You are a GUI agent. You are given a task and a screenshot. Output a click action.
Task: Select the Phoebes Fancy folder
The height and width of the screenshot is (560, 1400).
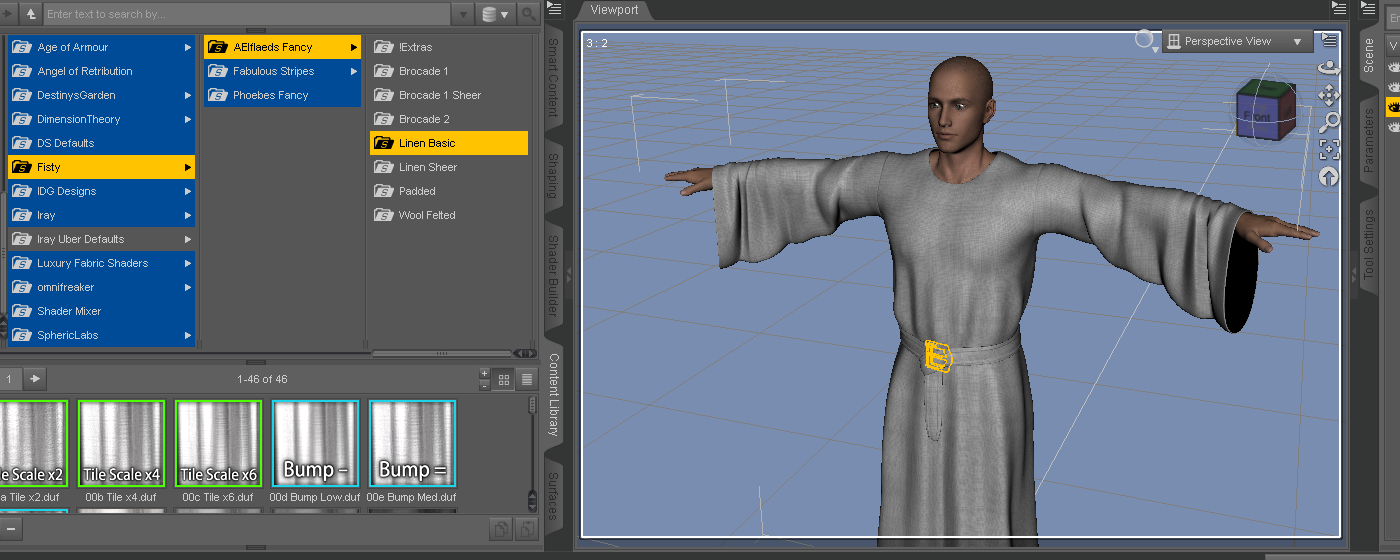pyautogui.click(x=282, y=95)
